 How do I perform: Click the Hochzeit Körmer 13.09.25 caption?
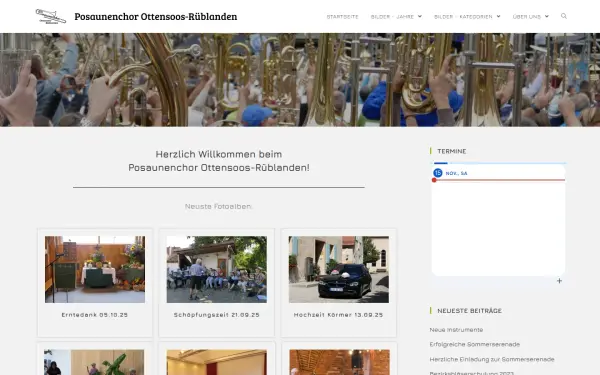click(x=339, y=315)
